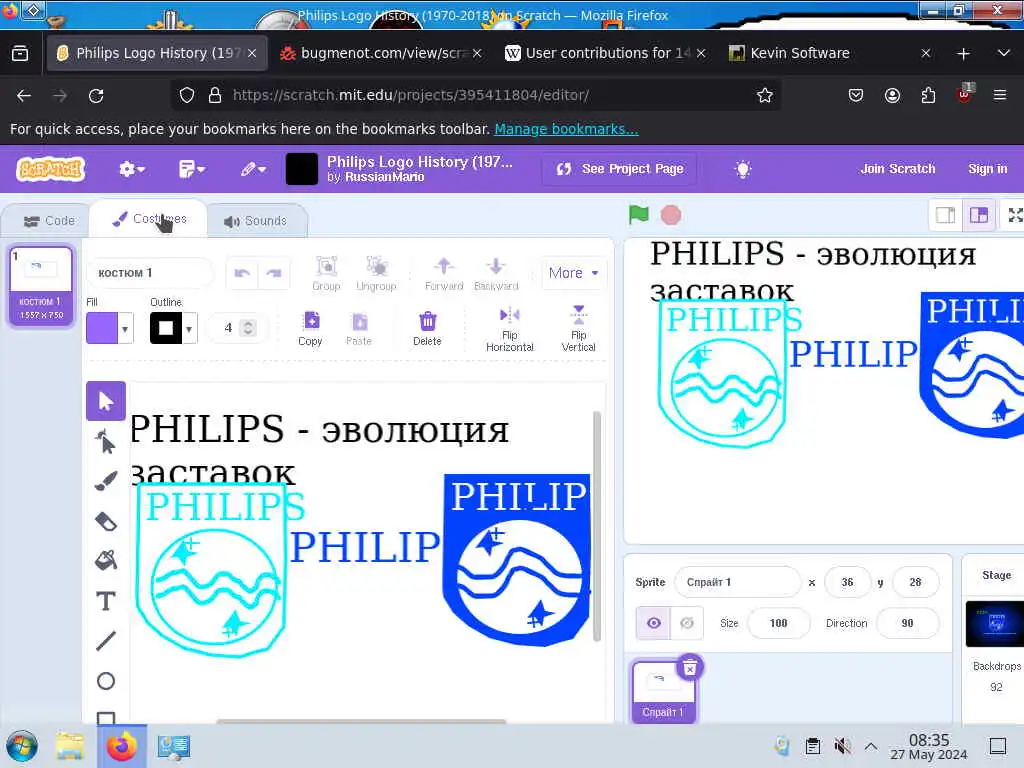The height and width of the screenshot is (768, 1024).
Task: Click the Paste icon
Action: click(x=359, y=321)
